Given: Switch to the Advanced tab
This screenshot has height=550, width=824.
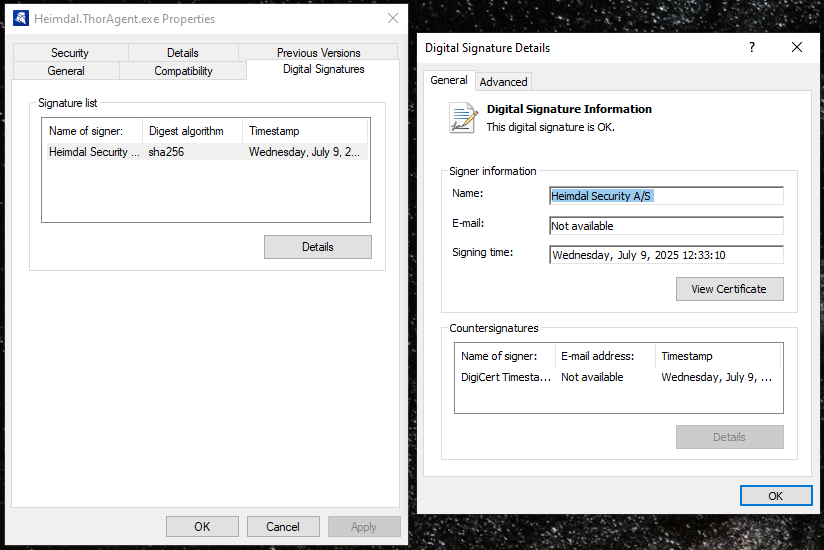Looking at the screenshot, I should tap(503, 82).
